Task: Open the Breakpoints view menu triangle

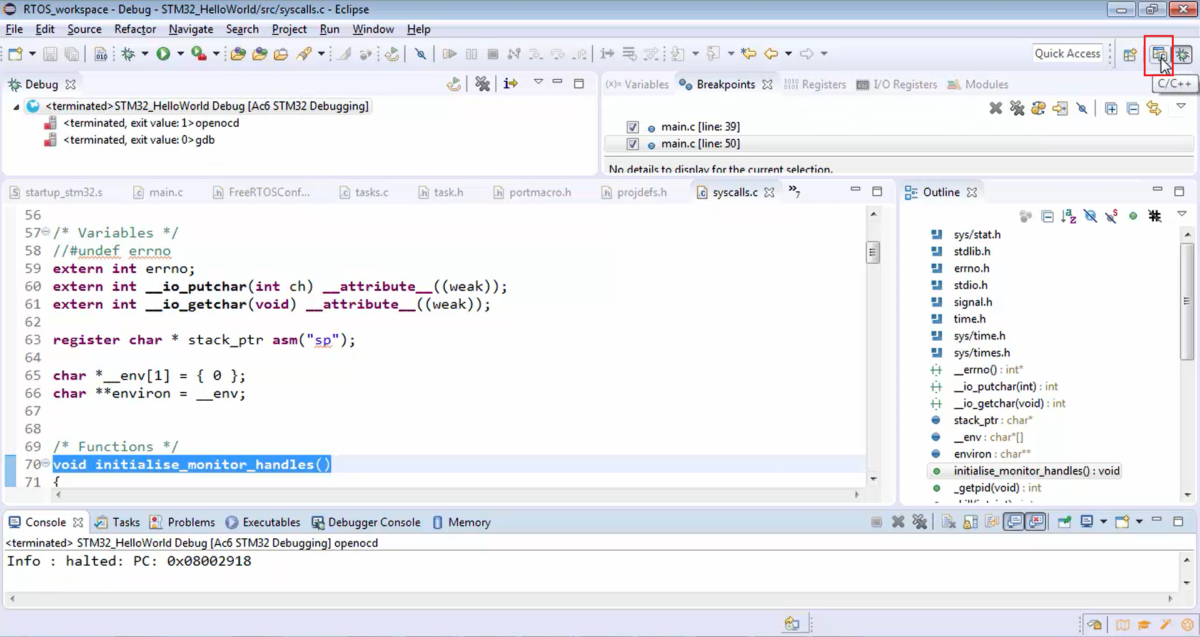Action: click(x=1181, y=106)
